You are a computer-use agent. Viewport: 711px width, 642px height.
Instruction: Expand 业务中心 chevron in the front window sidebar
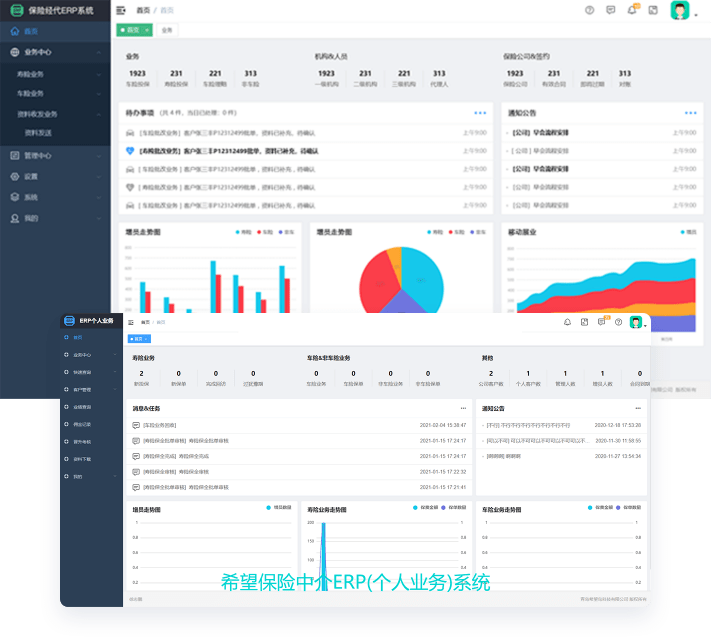pyautogui.click(x=115, y=355)
